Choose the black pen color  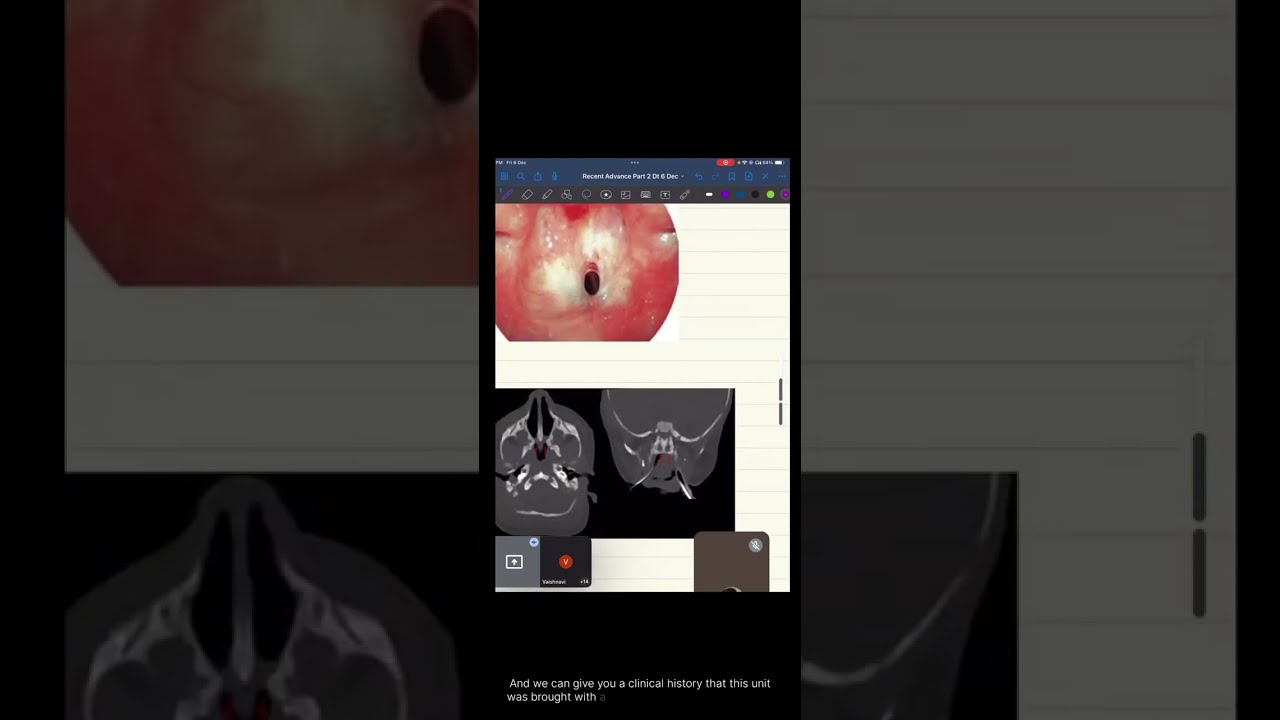click(755, 194)
